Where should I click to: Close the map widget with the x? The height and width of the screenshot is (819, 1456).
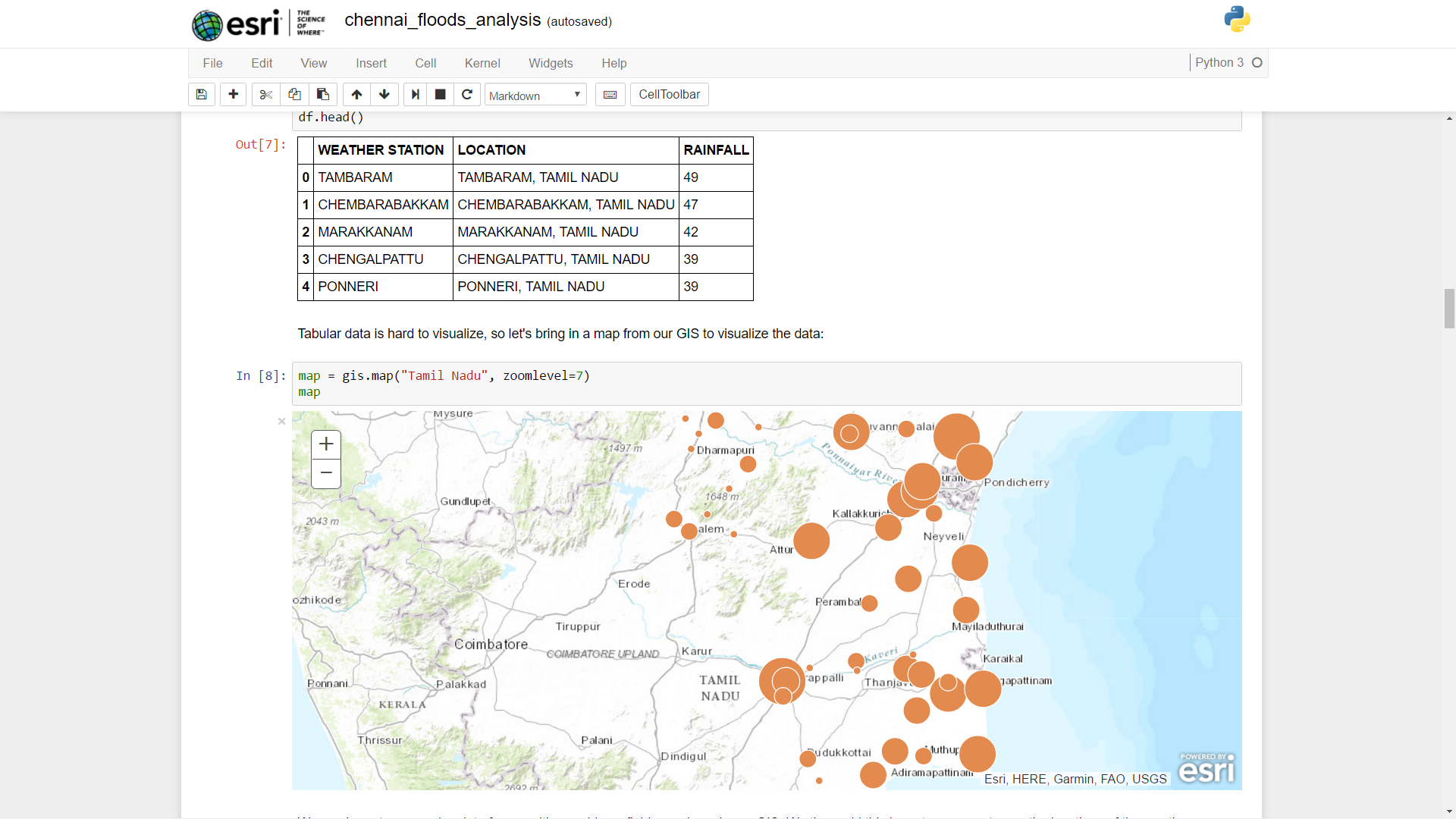coord(281,421)
